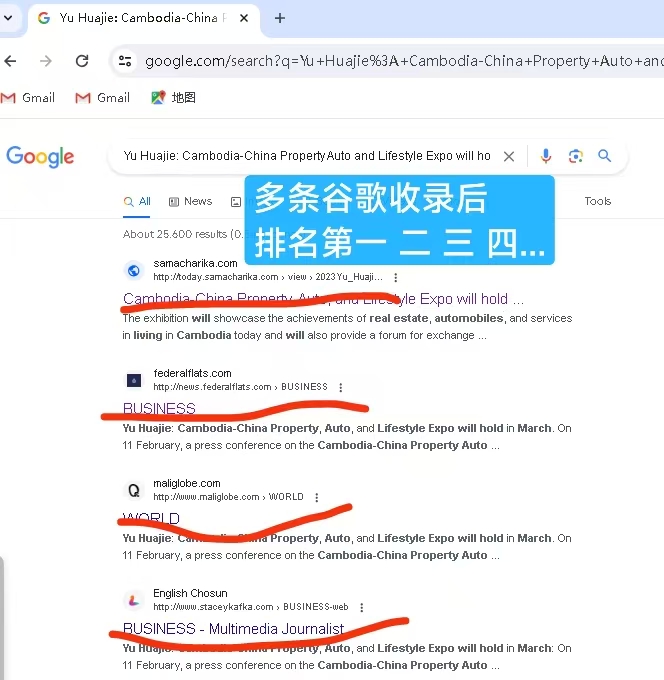The width and height of the screenshot is (664, 680).
Task: Open the tab search chevron dropdown
Action: tap(8, 18)
